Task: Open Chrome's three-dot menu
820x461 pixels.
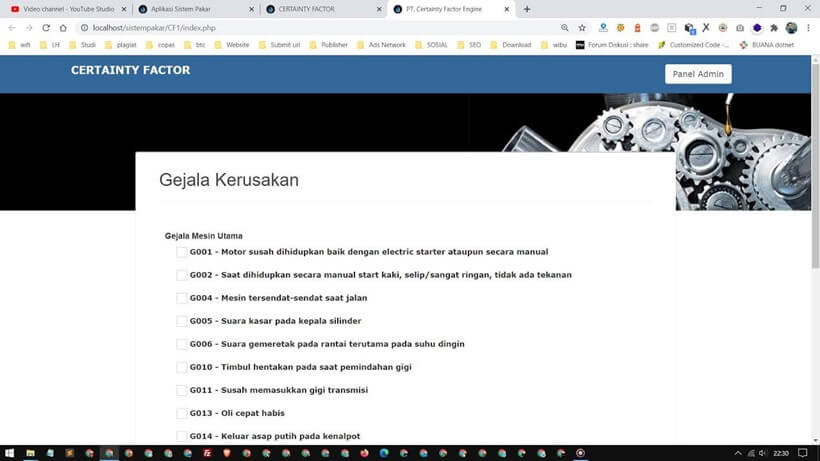Action: pyautogui.click(x=809, y=28)
